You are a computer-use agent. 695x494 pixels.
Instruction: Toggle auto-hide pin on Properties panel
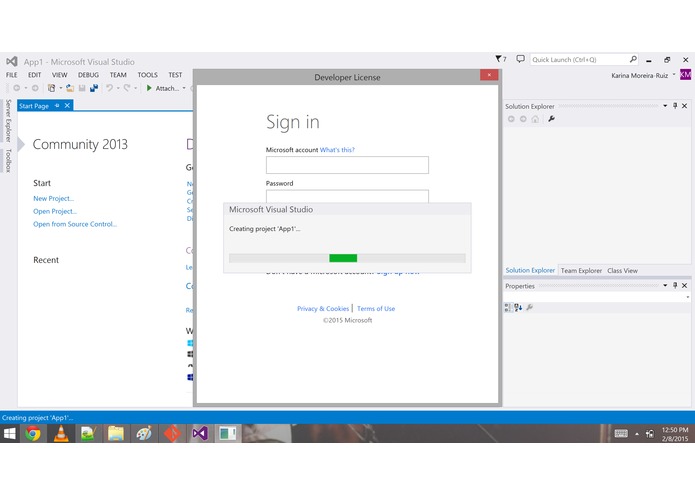point(675,285)
